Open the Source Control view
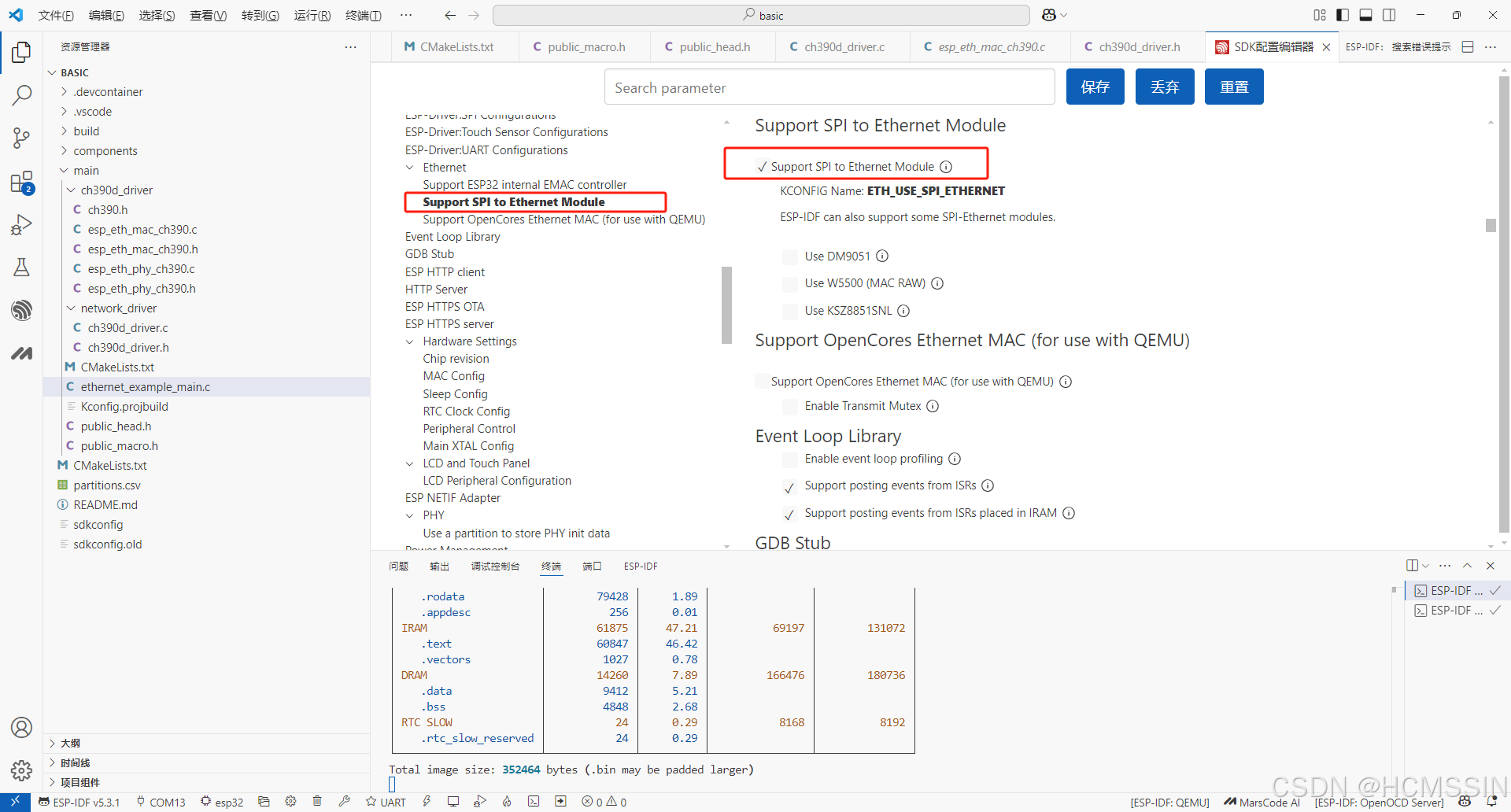This screenshot has height=812, width=1511. [x=21, y=138]
